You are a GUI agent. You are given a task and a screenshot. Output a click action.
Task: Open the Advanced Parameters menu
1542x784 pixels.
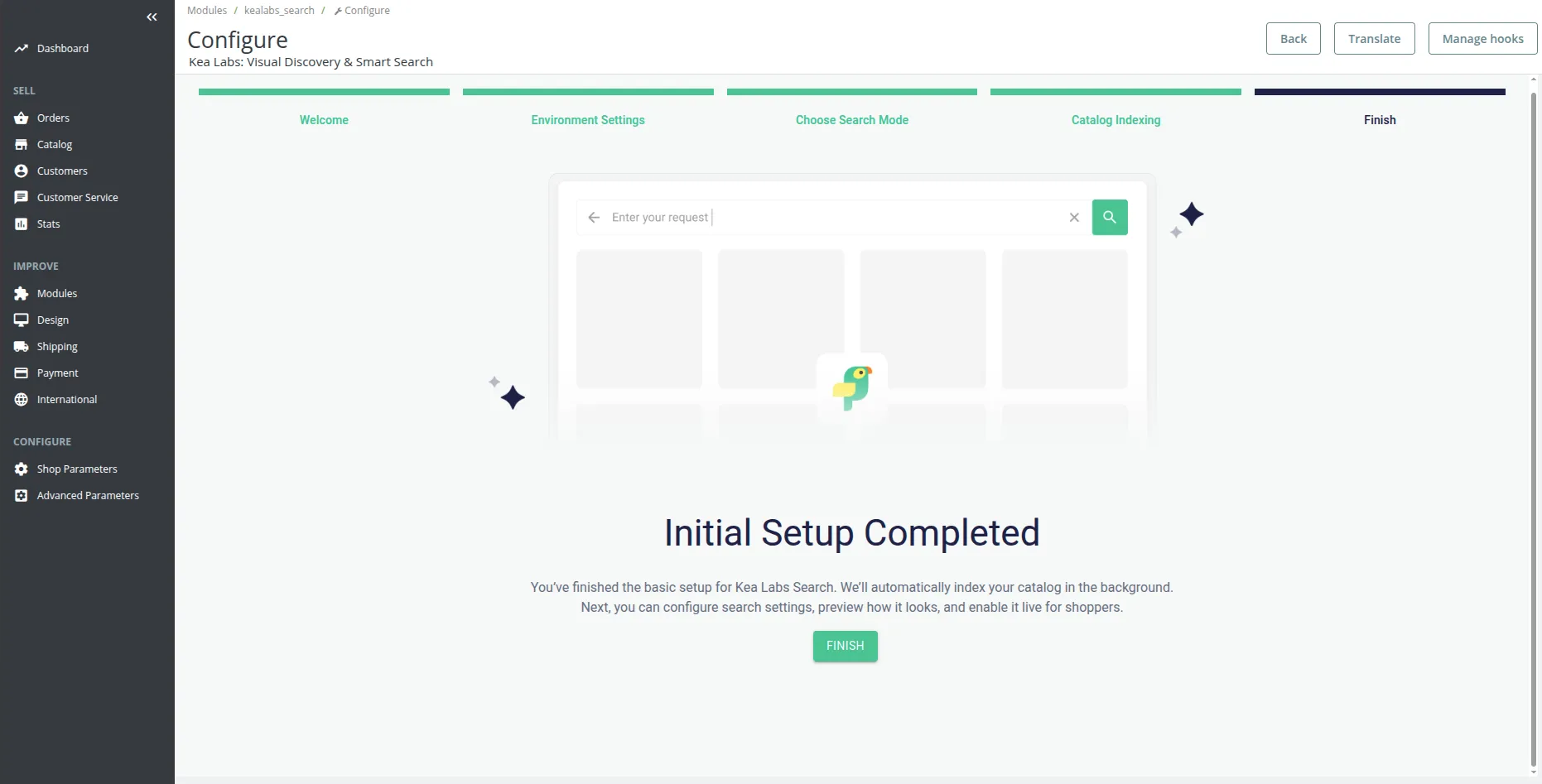click(x=88, y=496)
